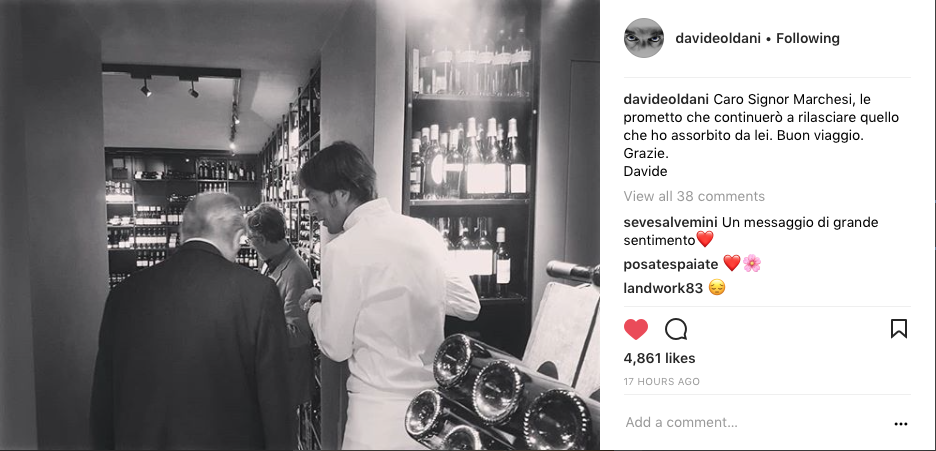The height and width of the screenshot is (451, 936).
Task: Click the red heart emoji in sevesalvemini comment
Action: [x=705, y=240]
